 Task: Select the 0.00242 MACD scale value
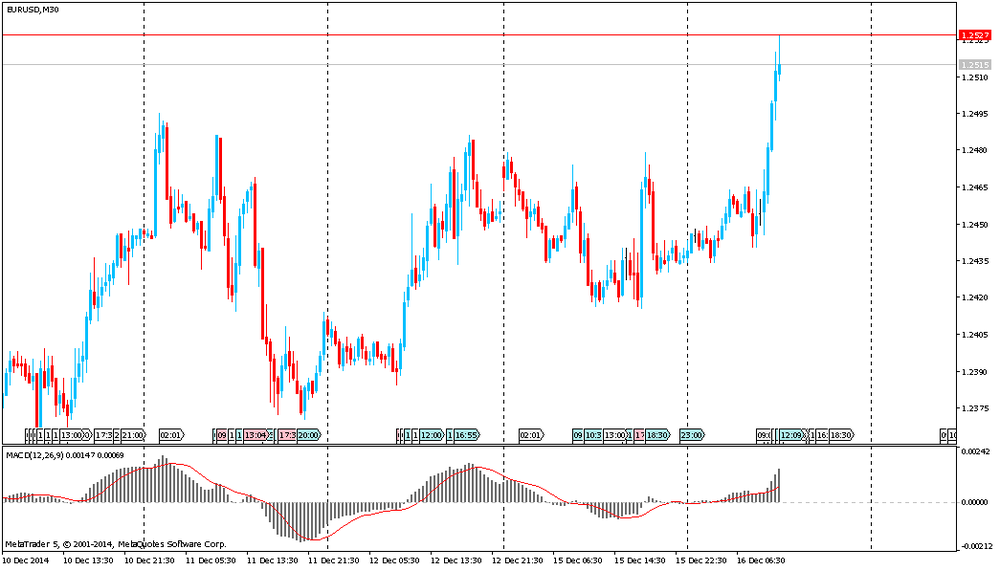[x=974, y=453]
